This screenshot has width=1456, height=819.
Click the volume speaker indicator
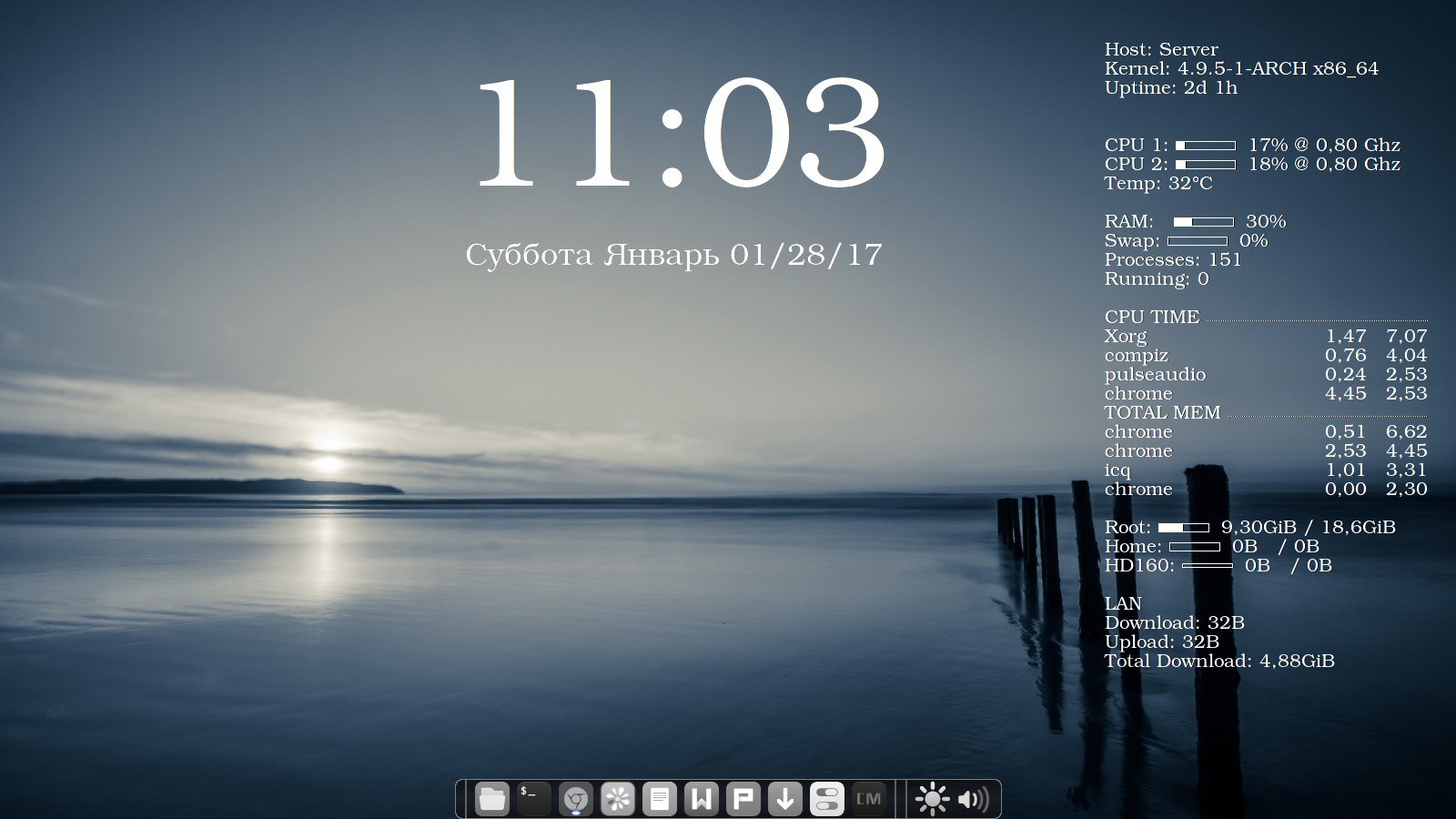[x=974, y=799]
